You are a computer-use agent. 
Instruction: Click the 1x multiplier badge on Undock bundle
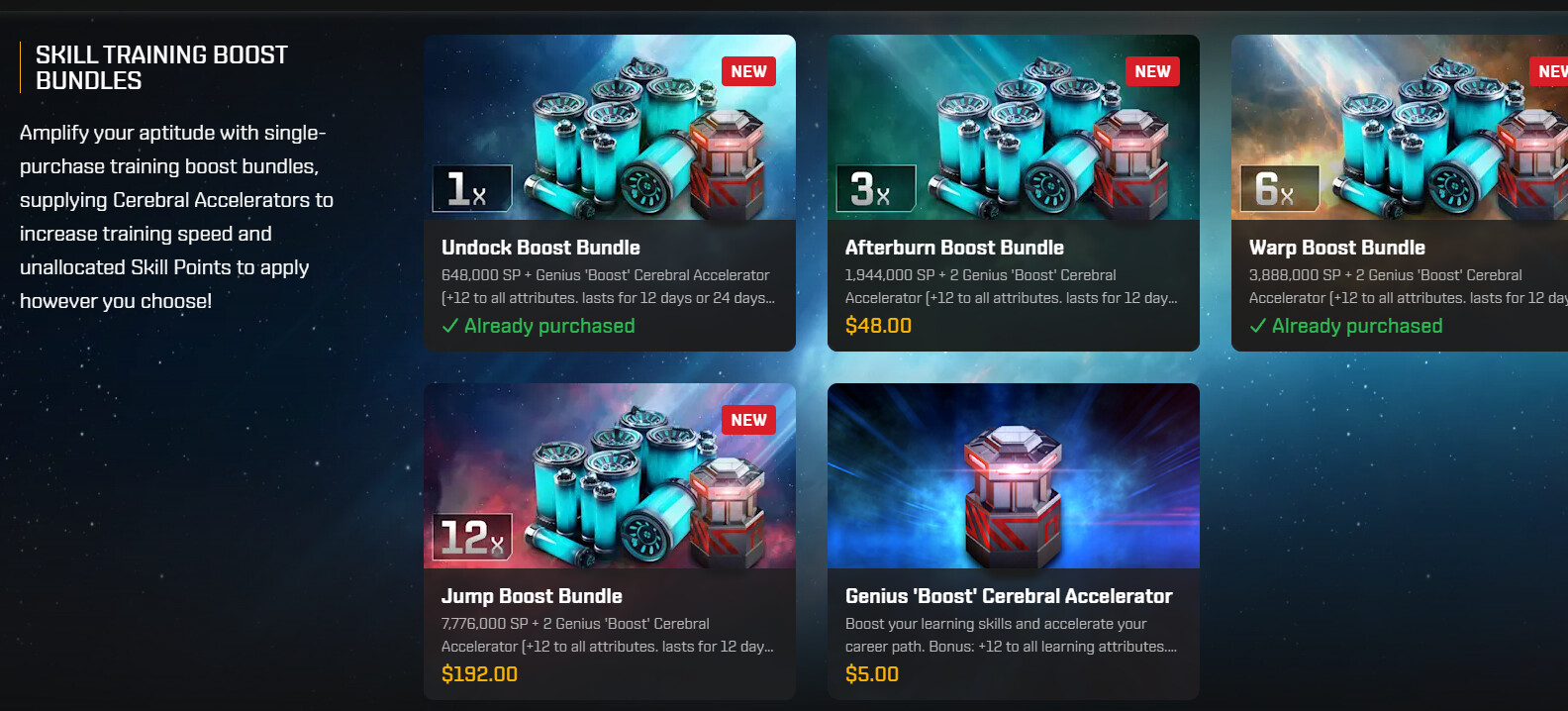[472, 188]
